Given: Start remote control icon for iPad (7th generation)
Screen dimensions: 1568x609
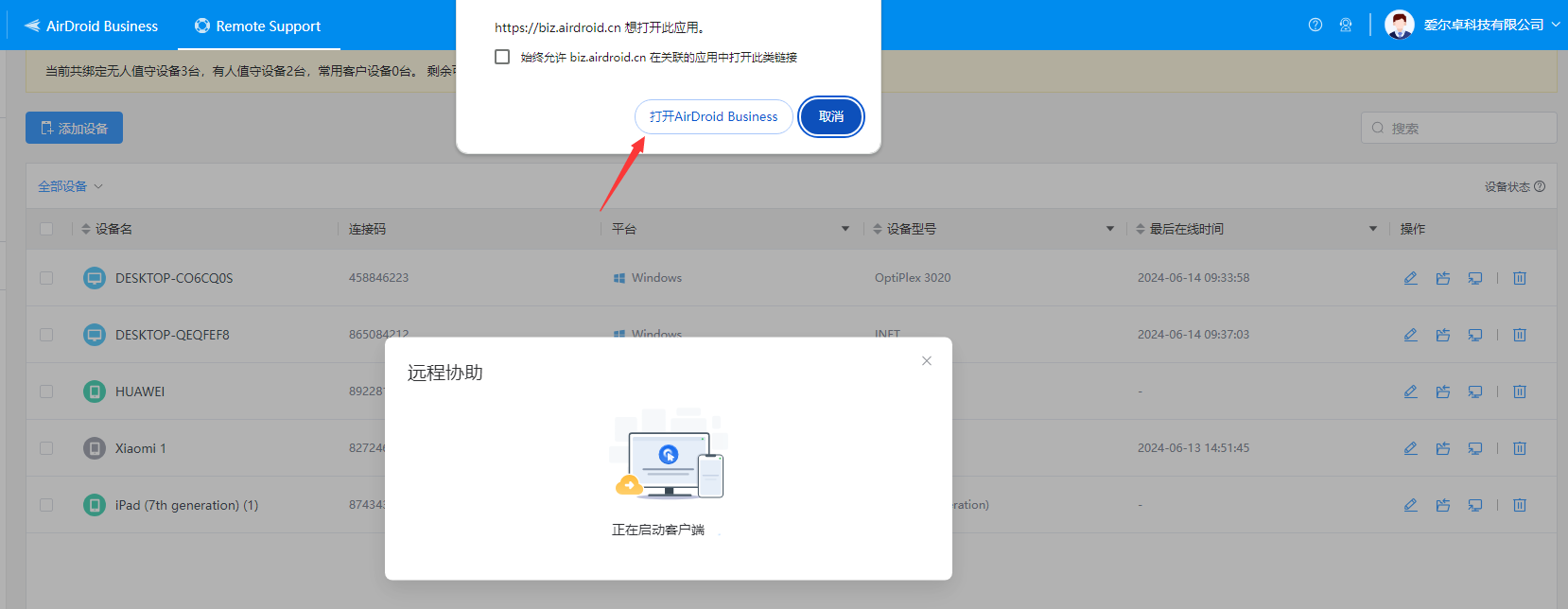Looking at the screenshot, I should coord(1474,505).
